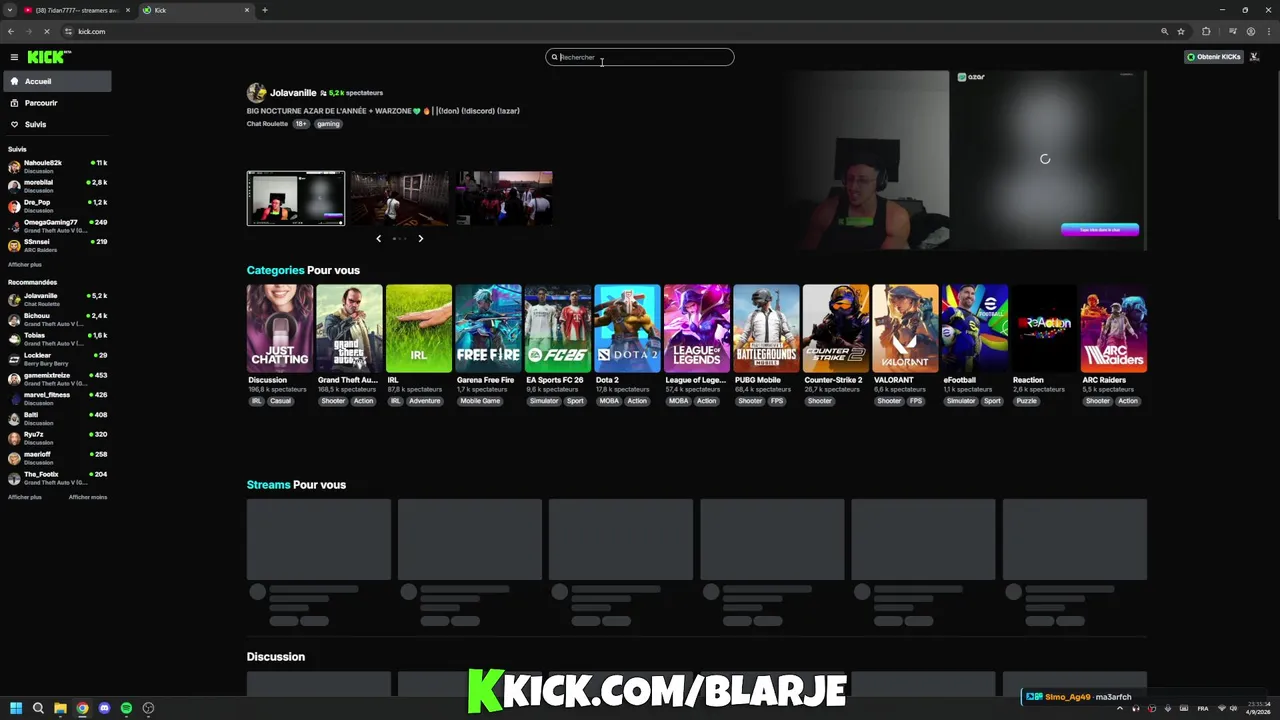This screenshot has height=720, width=1280.
Task: Open browser extensions puzzle icon
Action: [x=1206, y=31]
